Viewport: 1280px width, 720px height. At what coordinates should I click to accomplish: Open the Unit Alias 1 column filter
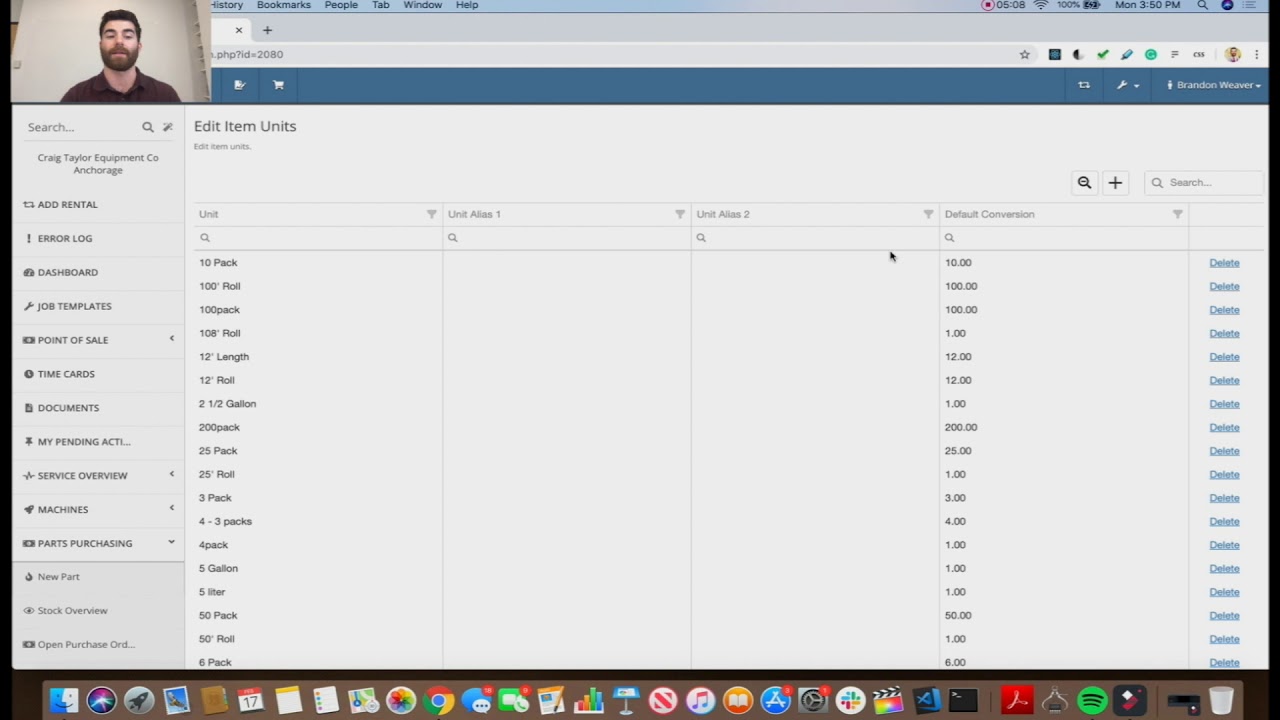tap(680, 214)
